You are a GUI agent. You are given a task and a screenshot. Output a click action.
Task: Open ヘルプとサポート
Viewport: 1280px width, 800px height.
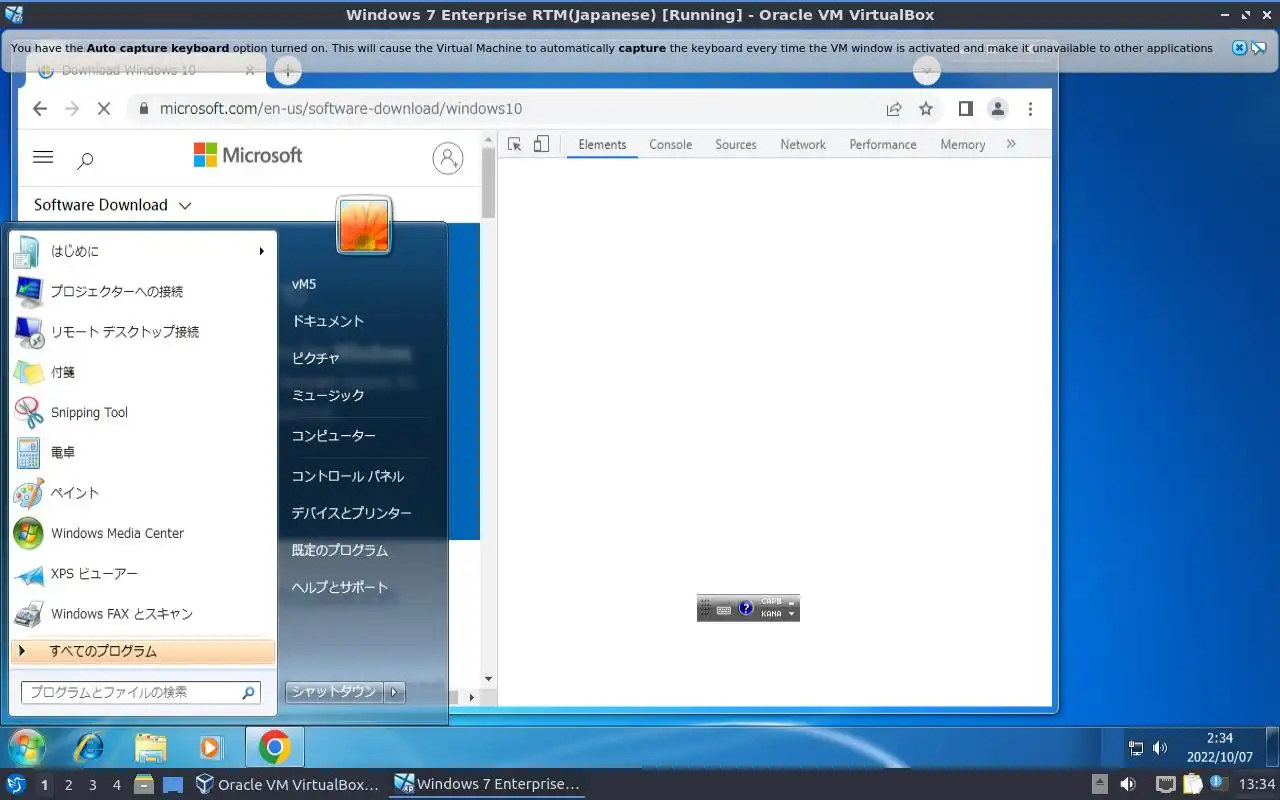tap(340, 587)
